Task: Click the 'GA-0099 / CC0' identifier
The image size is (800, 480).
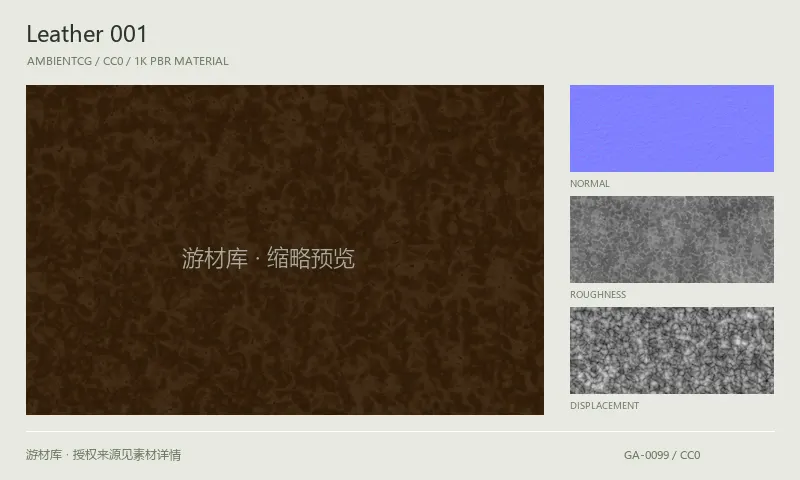Action: click(x=662, y=455)
